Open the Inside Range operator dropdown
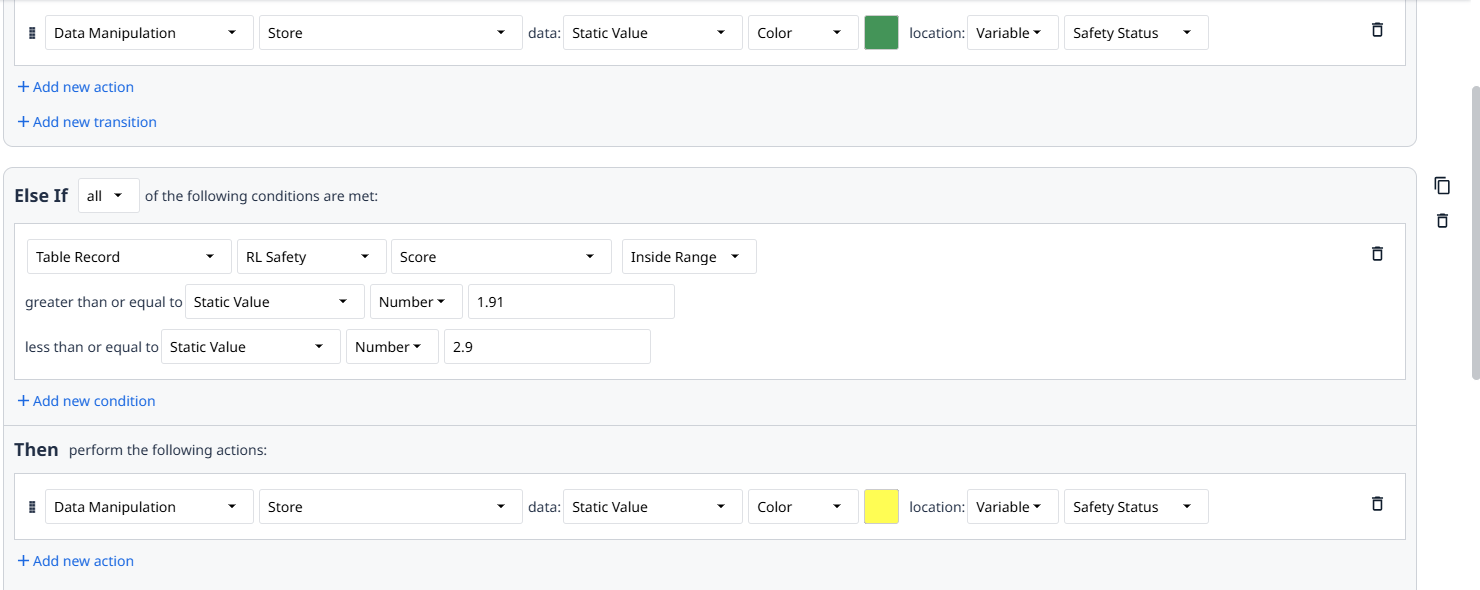Screen dimensions: 1480x590 pos(689,257)
